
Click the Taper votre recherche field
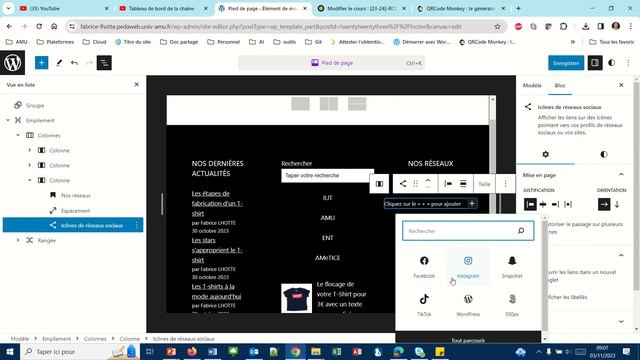[327, 176]
